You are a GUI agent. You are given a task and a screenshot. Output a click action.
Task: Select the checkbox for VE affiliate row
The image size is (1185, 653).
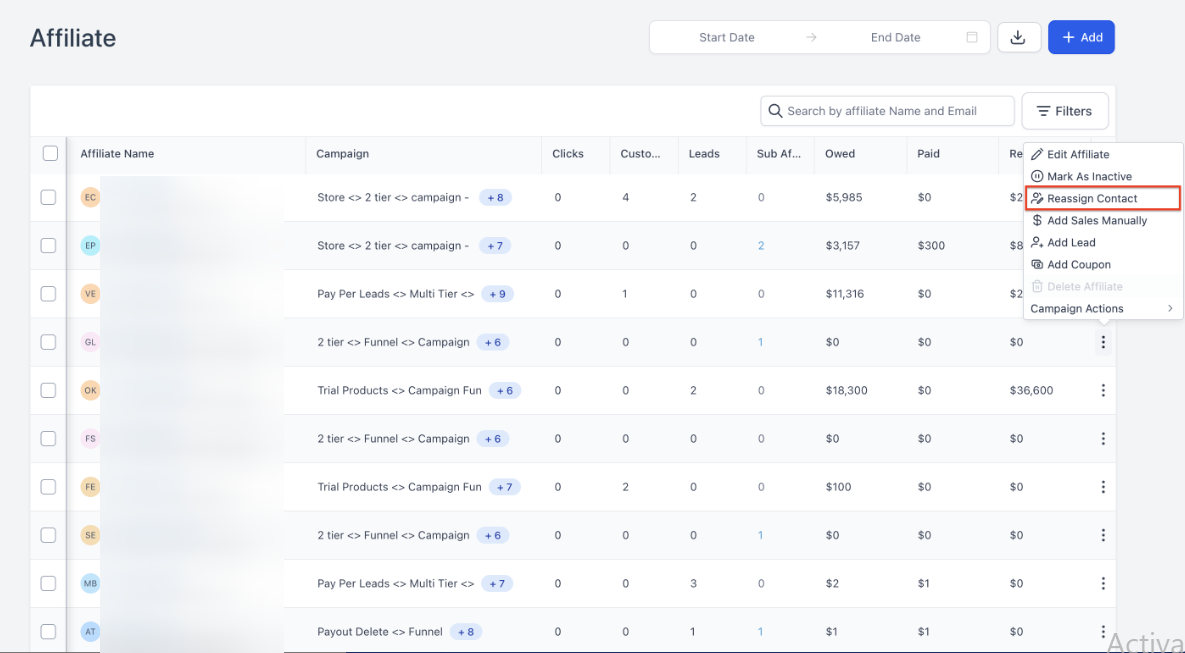pyautogui.click(x=48, y=294)
